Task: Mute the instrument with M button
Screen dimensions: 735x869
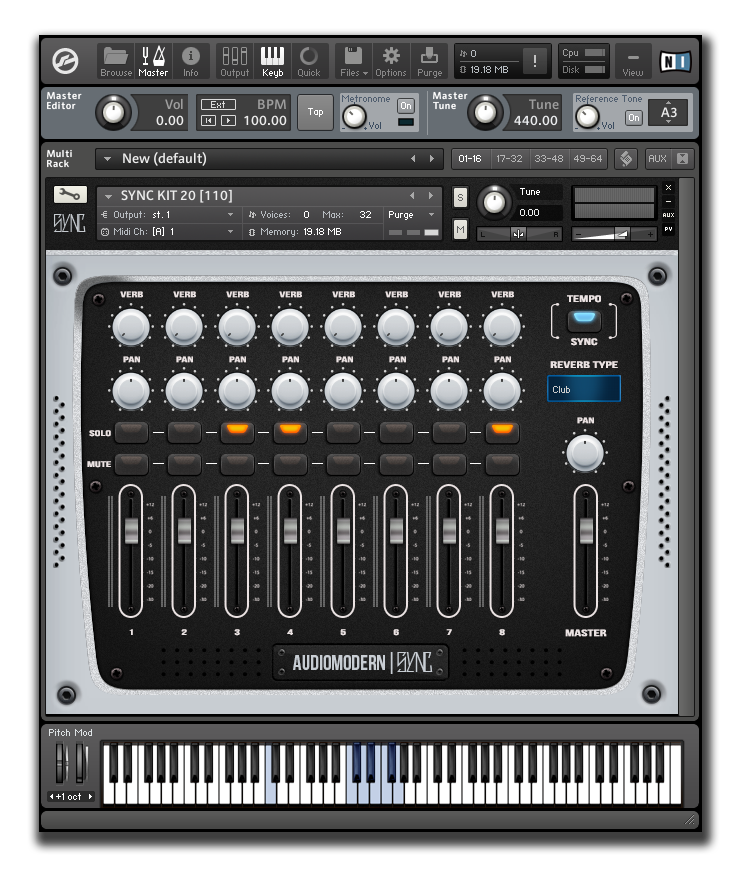Action: (x=460, y=229)
